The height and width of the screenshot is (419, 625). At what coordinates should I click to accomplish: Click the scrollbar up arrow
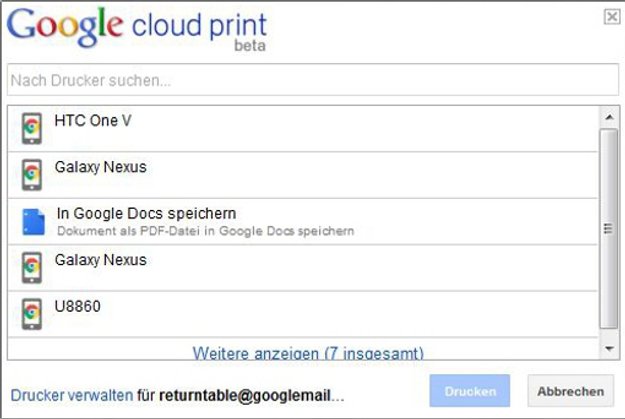(x=609, y=117)
